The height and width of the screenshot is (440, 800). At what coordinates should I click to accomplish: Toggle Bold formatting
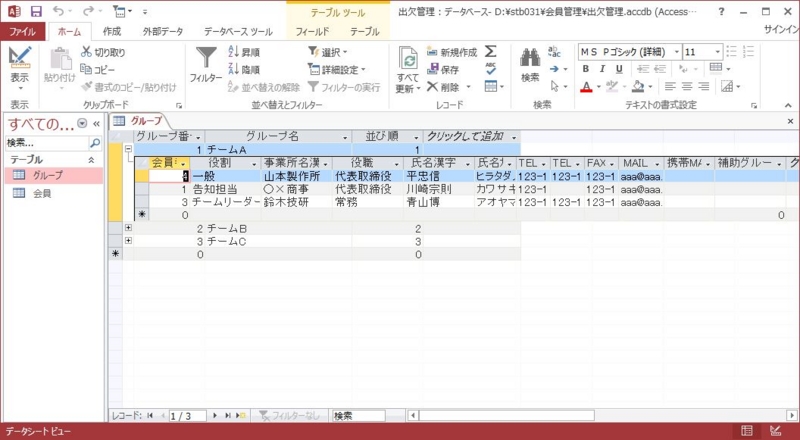point(586,69)
